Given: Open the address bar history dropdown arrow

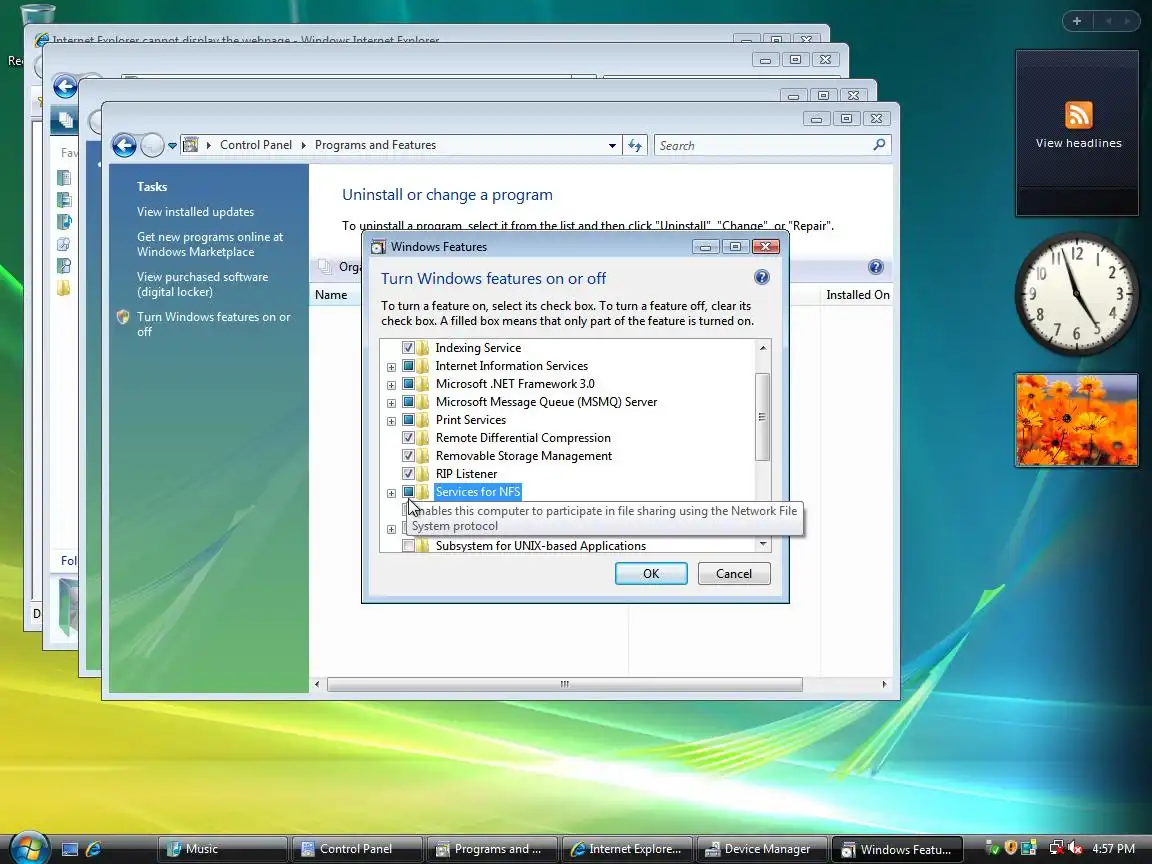Looking at the screenshot, I should [x=612, y=145].
